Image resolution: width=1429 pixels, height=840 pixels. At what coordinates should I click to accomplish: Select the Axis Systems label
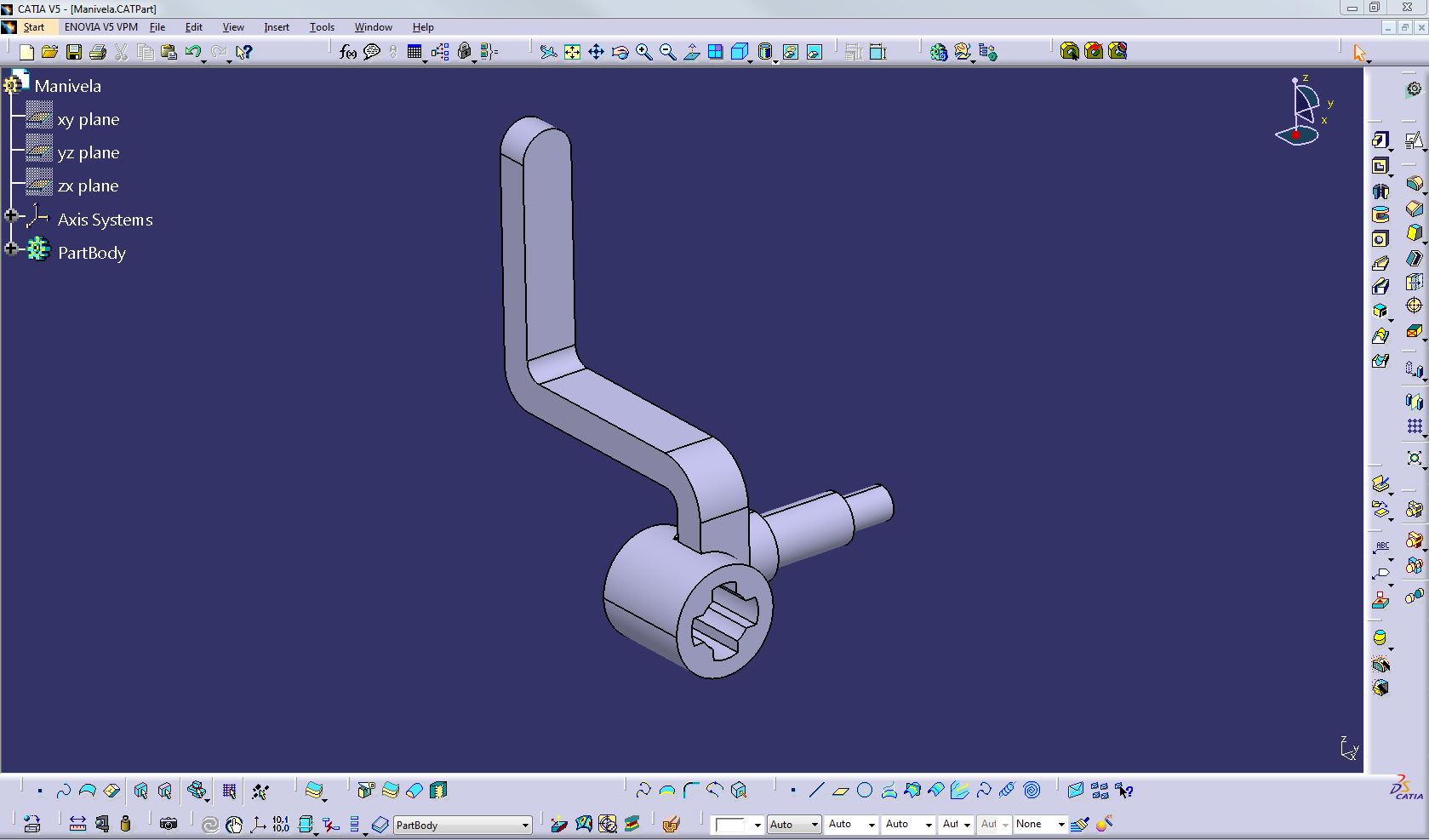[105, 220]
